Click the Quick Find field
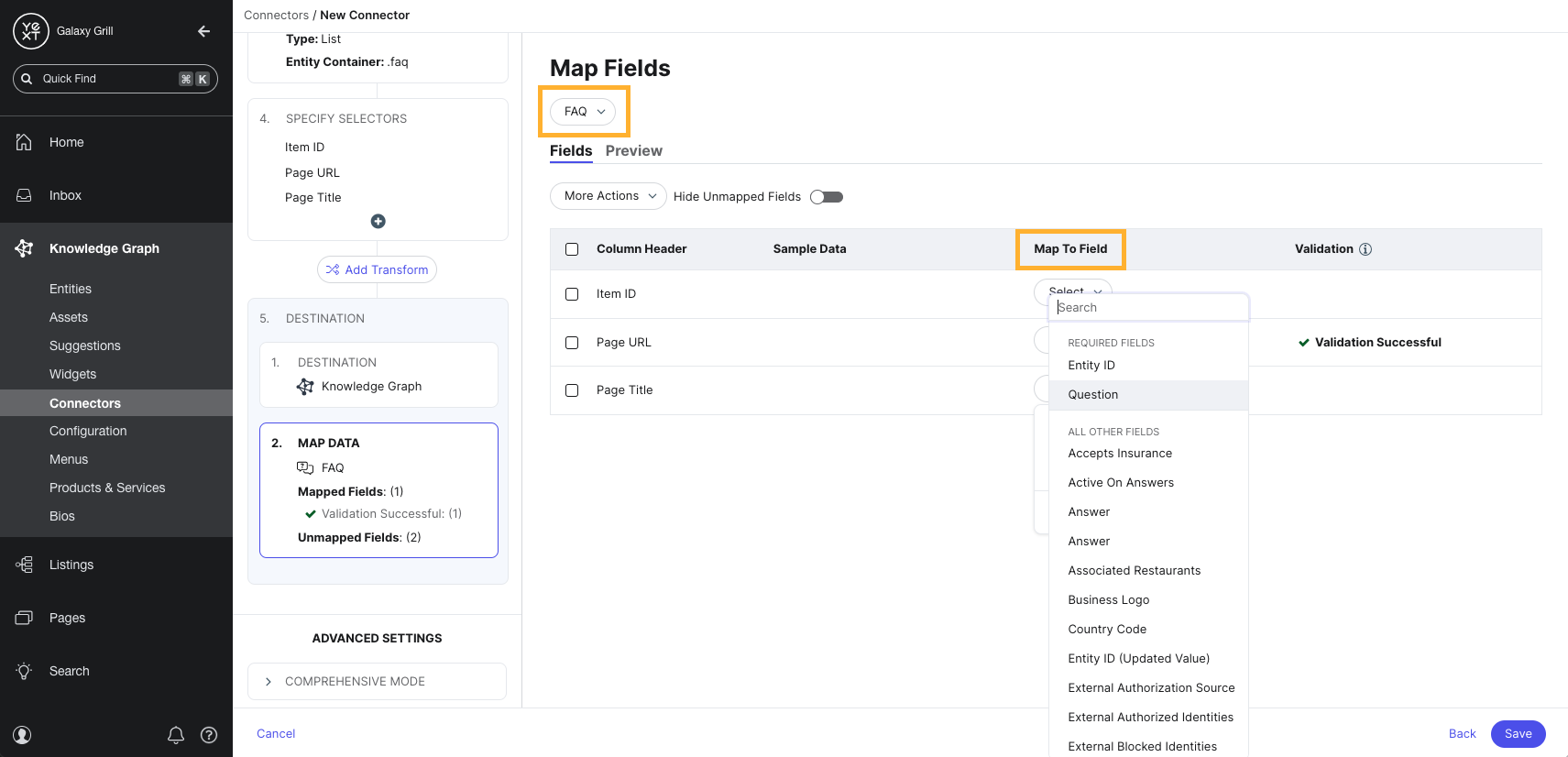Viewport: 1568px width, 757px height. (115, 79)
